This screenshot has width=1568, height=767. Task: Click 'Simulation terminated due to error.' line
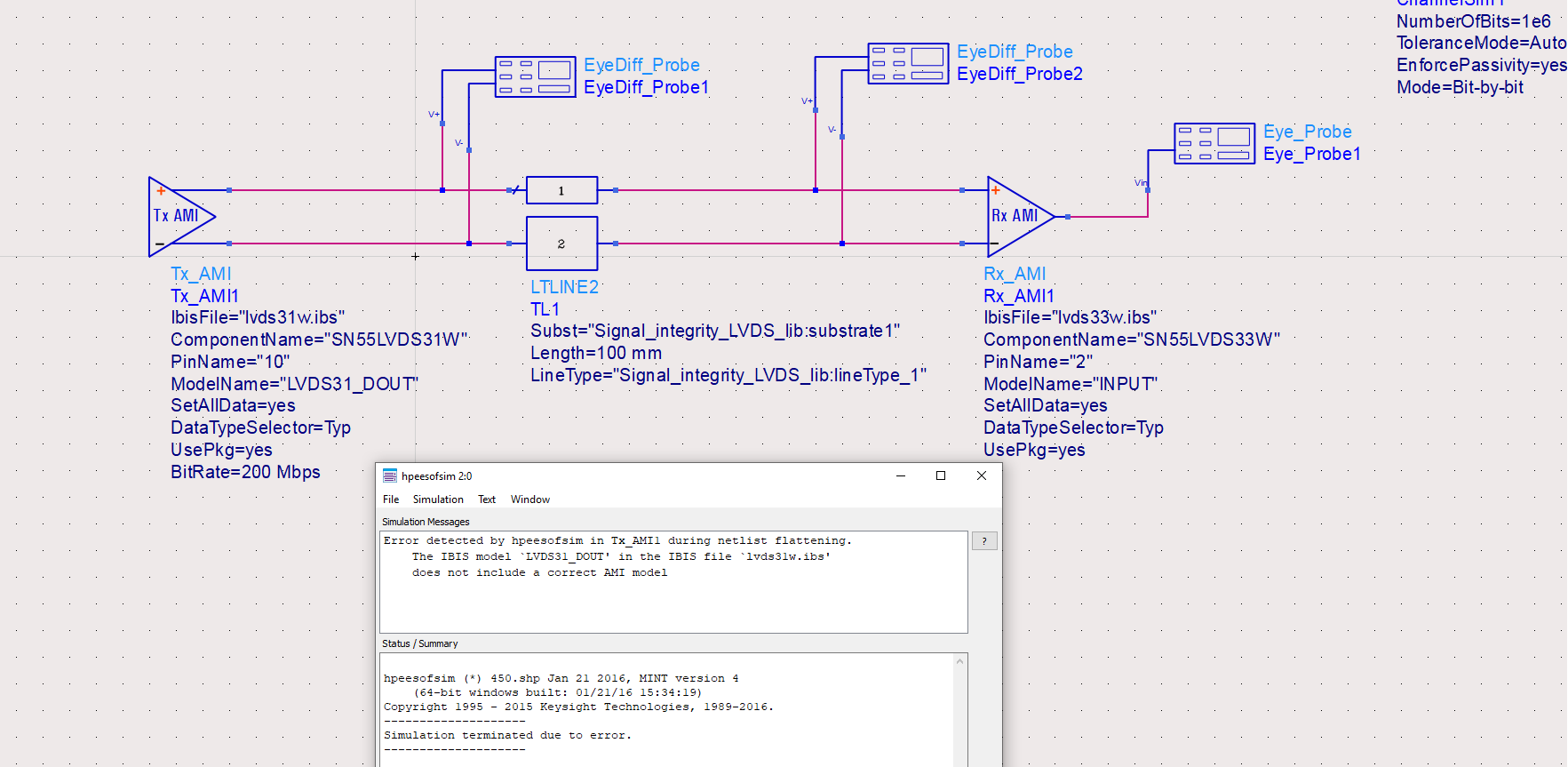tap(507, 735)
